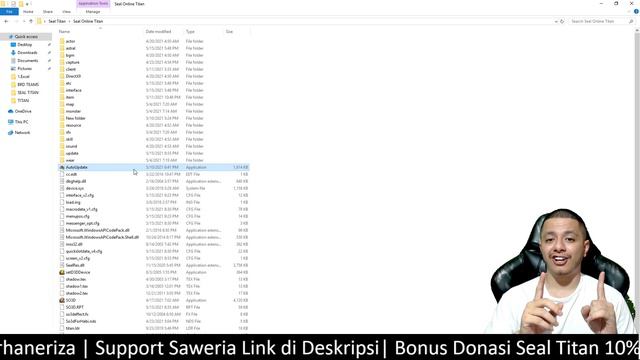The width and height of the screenshot is (640, 360).
Task: Open address bar history dropdown arrow
Action: (x=556, y=21)
